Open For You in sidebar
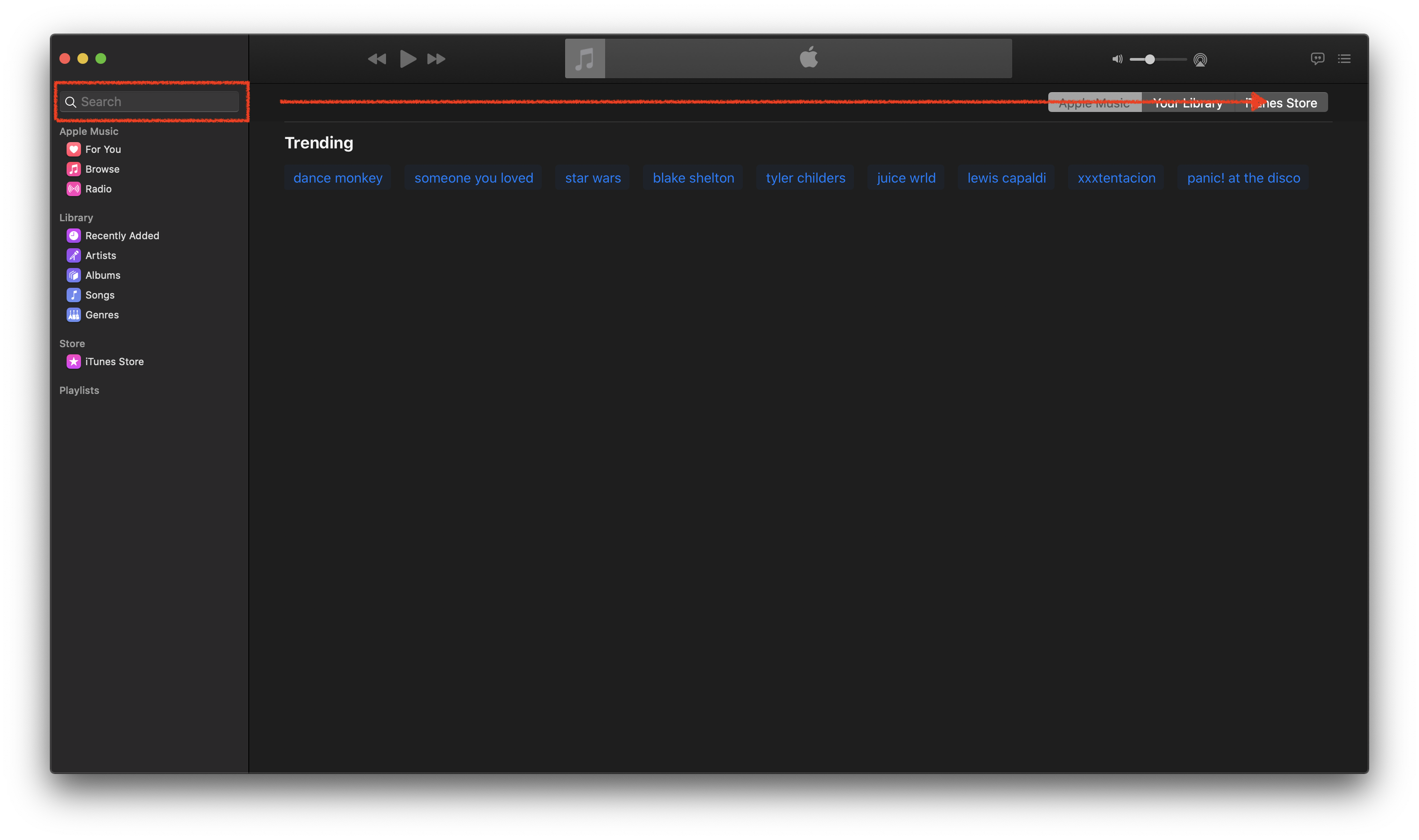 tap(103, 149)
